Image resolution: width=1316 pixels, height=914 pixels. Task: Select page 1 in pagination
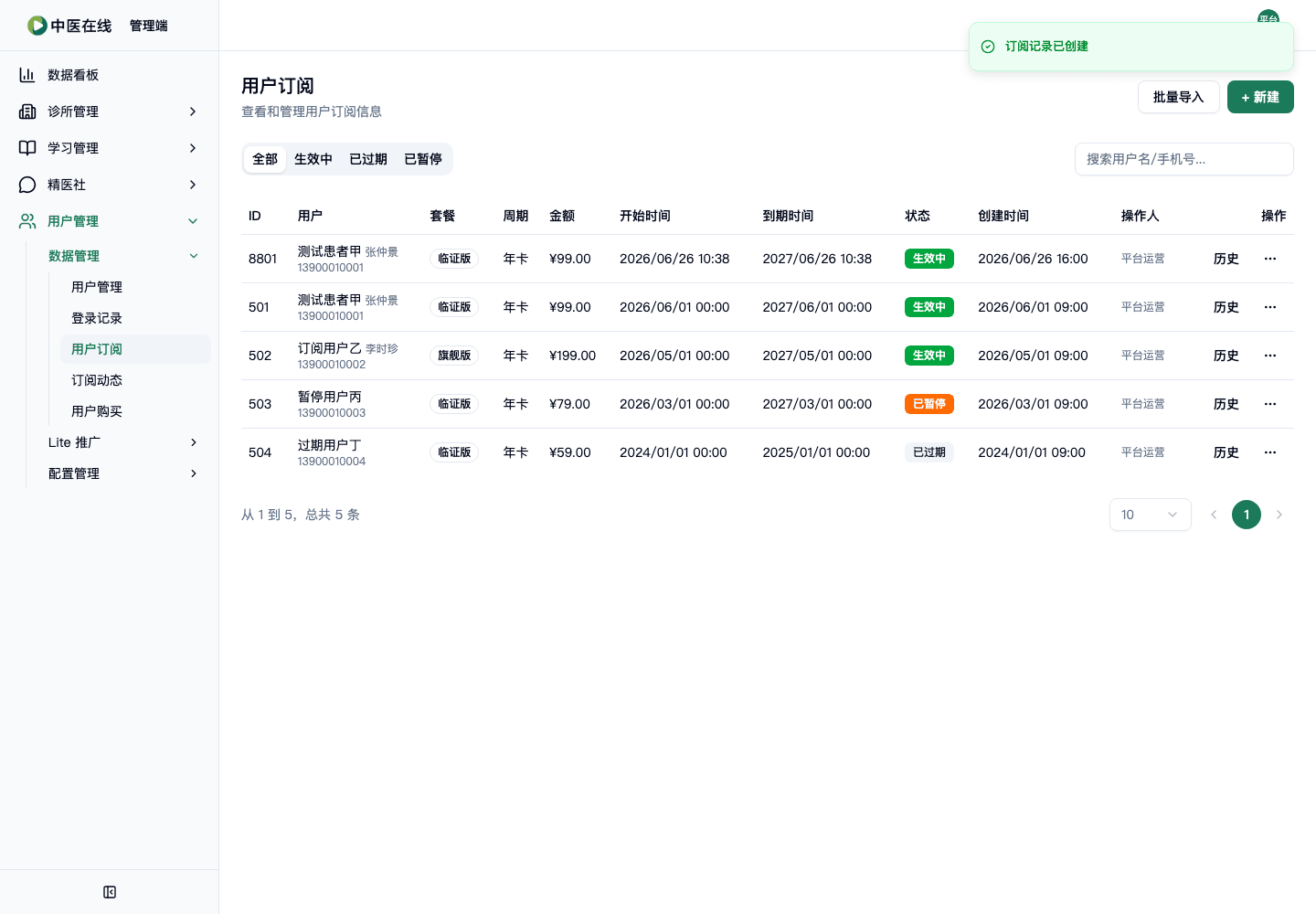click(x=1247, y=515)
